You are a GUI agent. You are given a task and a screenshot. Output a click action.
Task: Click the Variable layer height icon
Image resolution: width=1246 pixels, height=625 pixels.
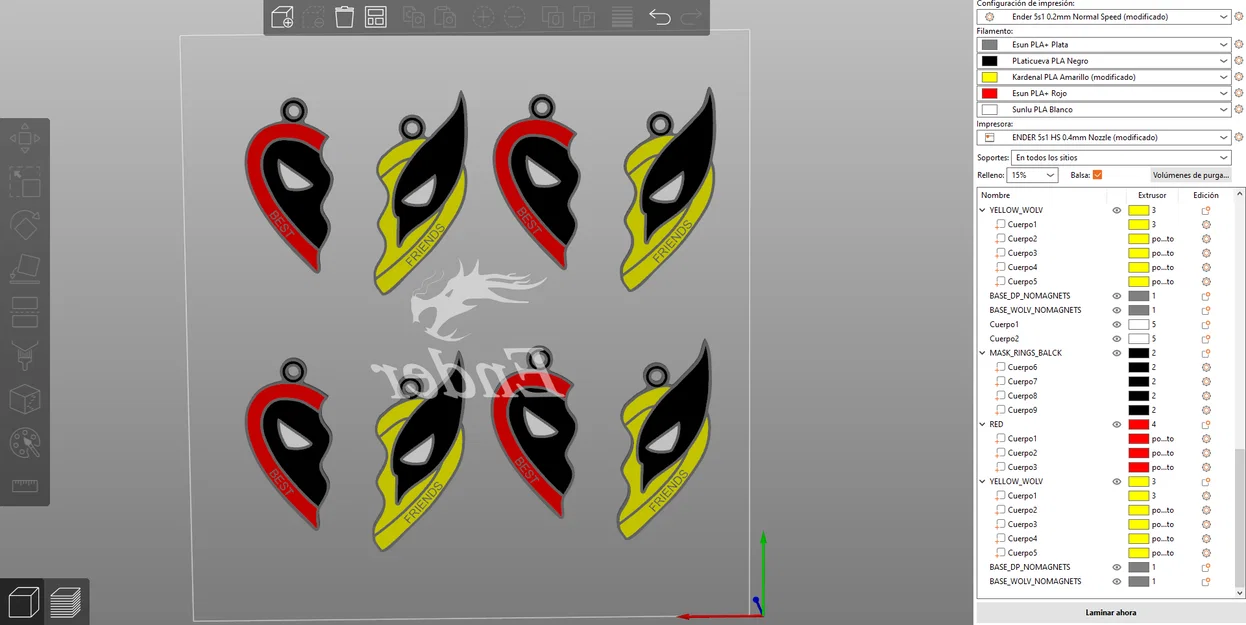622,17
